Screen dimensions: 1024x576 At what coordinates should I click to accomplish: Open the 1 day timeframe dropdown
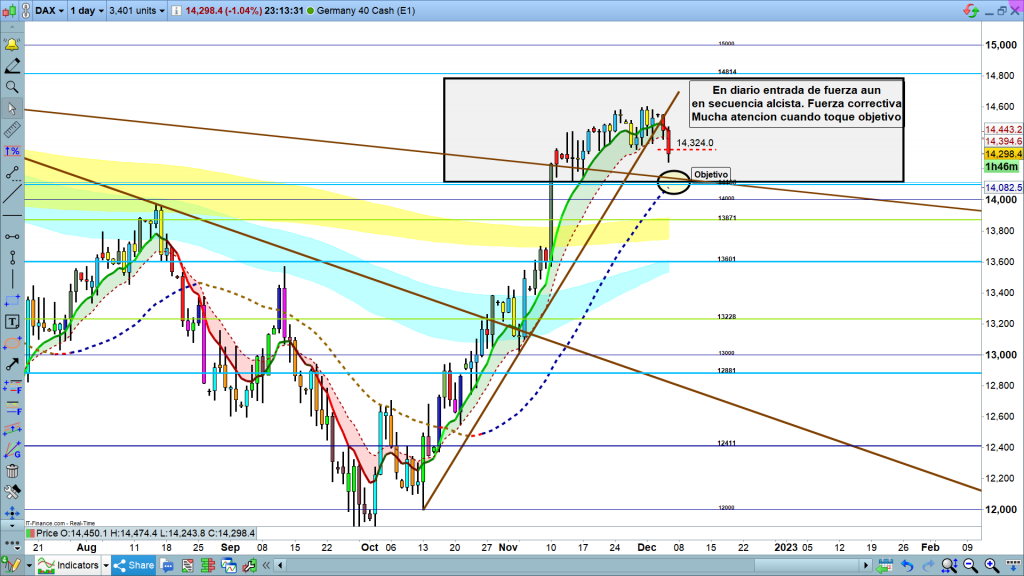91,11
